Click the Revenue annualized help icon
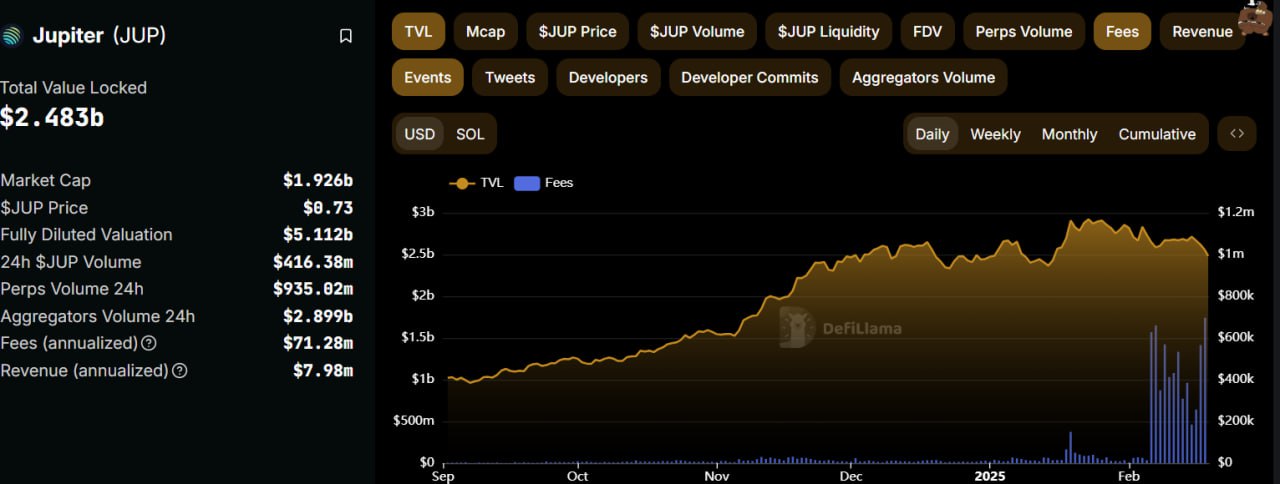 [180, 370]
